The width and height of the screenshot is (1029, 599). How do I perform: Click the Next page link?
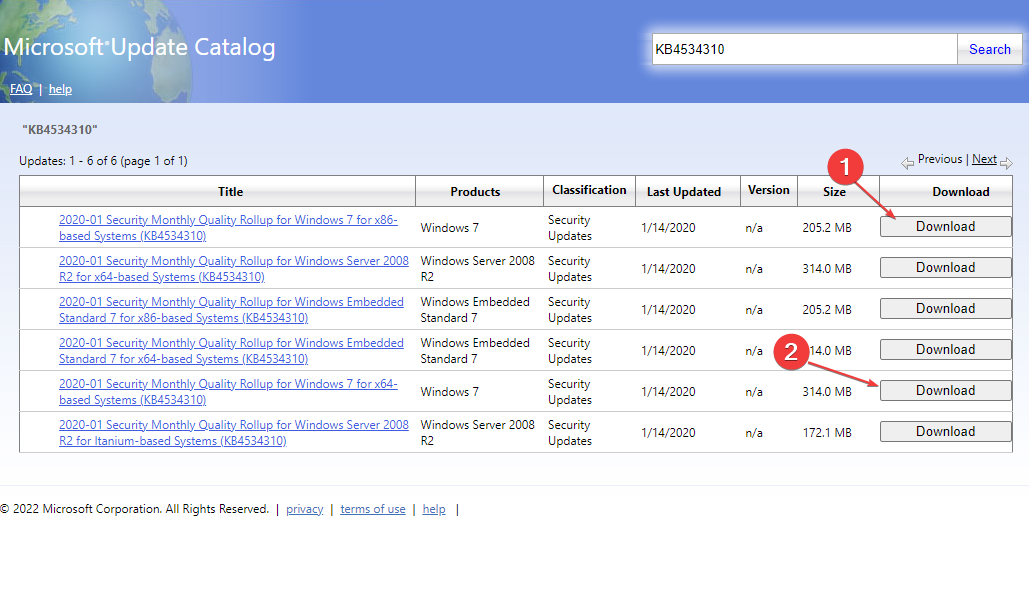[x=984, y=159]
